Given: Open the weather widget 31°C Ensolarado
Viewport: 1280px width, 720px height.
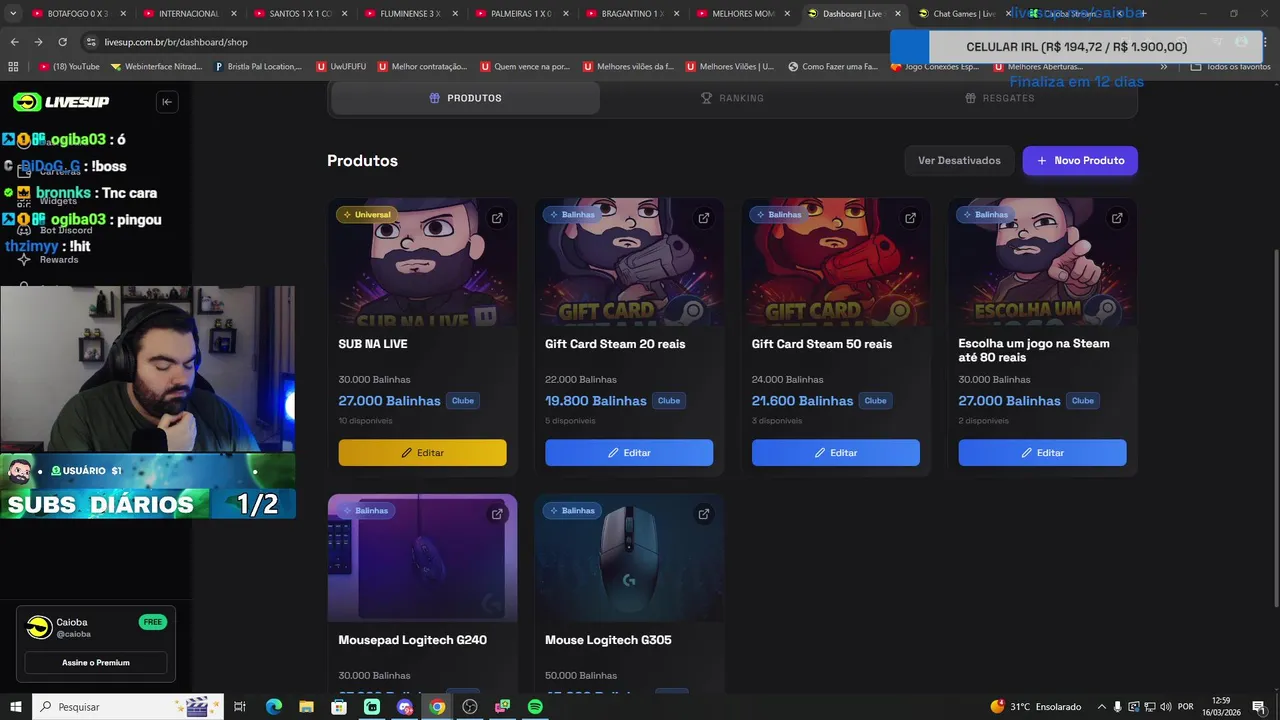Looking at the screenshot, I should point(1036,707).
